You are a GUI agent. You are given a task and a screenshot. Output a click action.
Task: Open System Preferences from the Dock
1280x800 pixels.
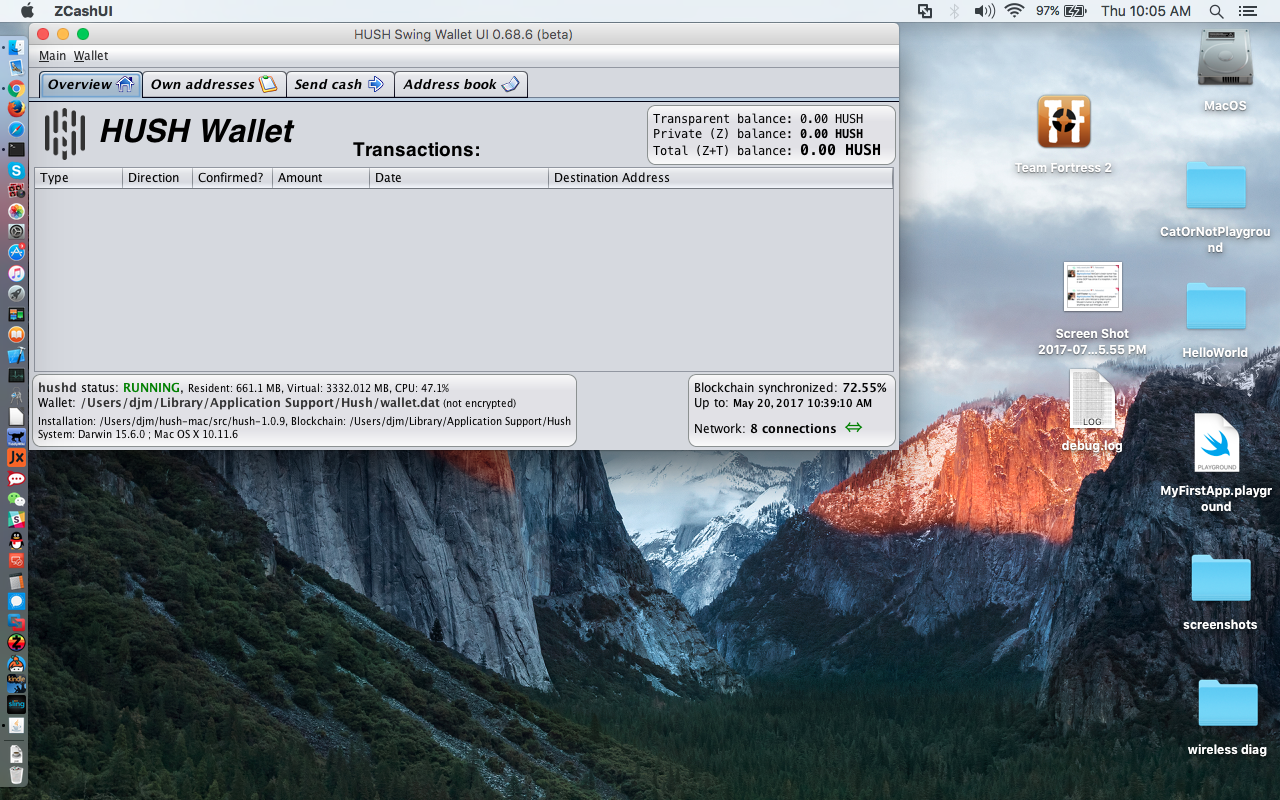16,231
